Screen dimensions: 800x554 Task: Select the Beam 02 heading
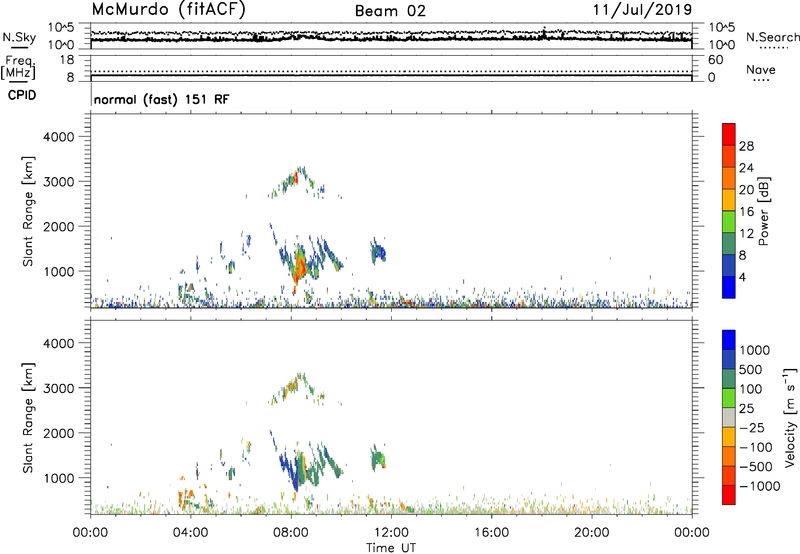click(390, 11)
